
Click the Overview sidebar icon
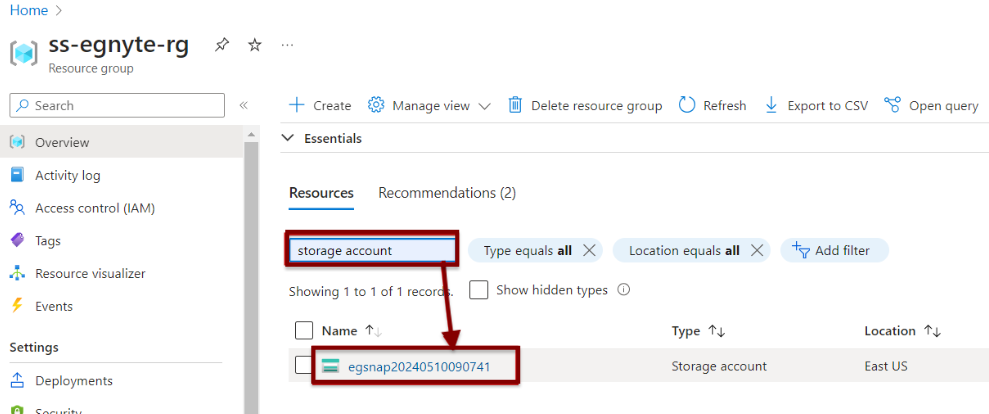click(x=17, y=142)
